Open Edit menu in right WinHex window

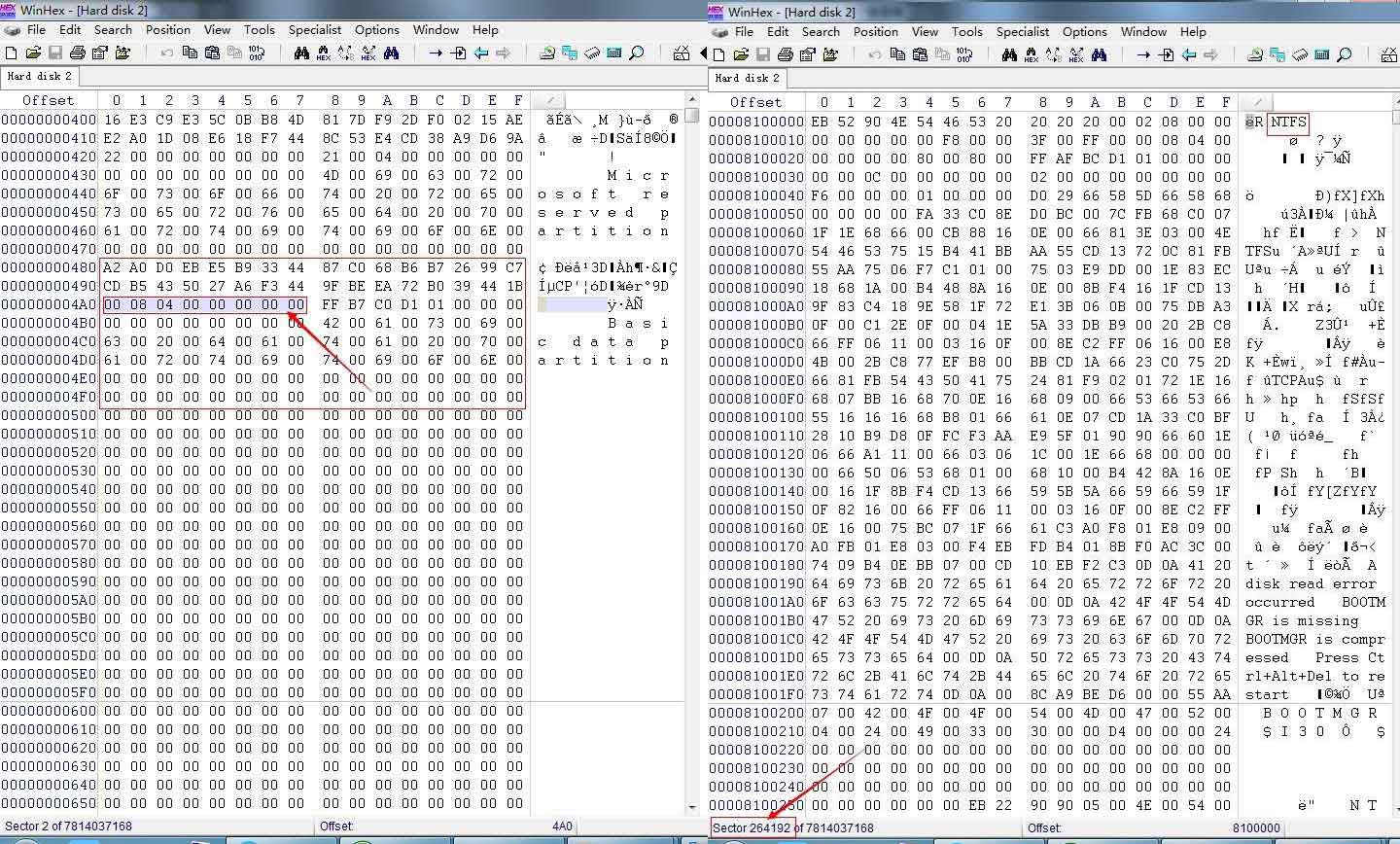point(778,31)
